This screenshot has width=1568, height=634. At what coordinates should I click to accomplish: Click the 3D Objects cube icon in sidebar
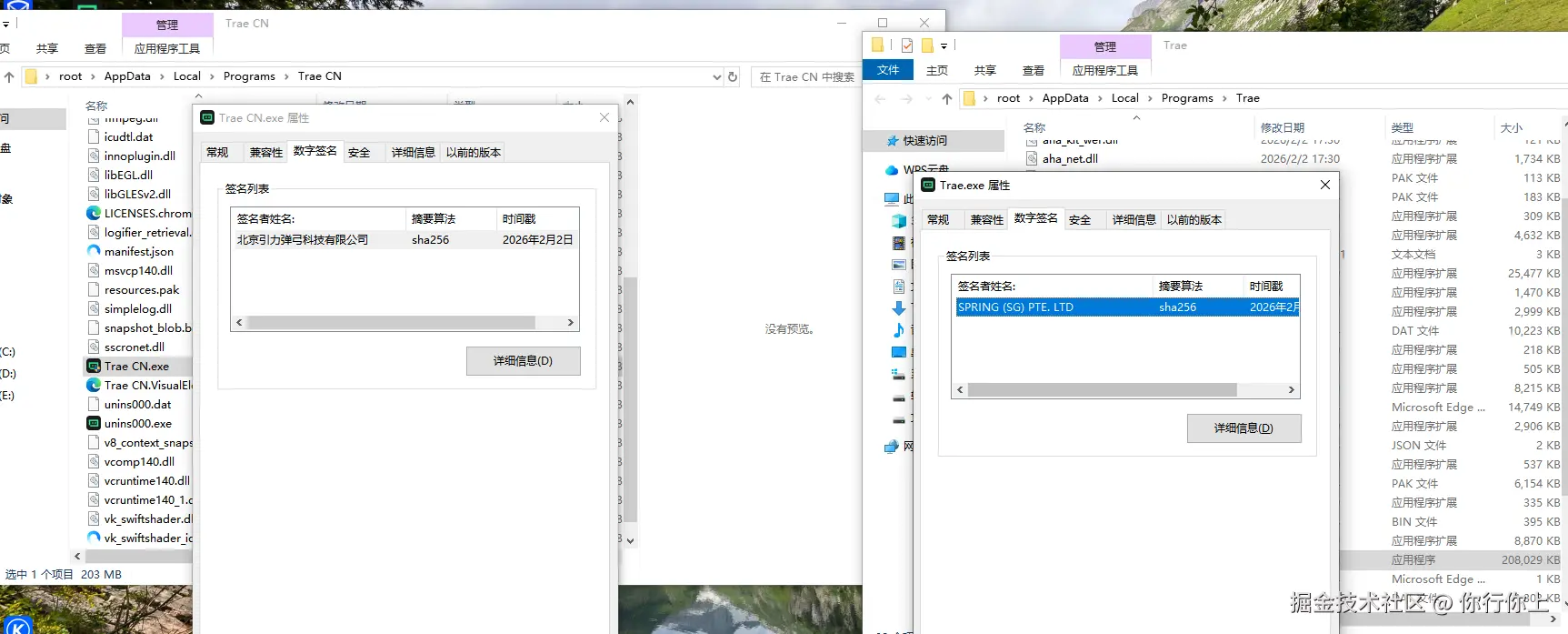(899, 220)
